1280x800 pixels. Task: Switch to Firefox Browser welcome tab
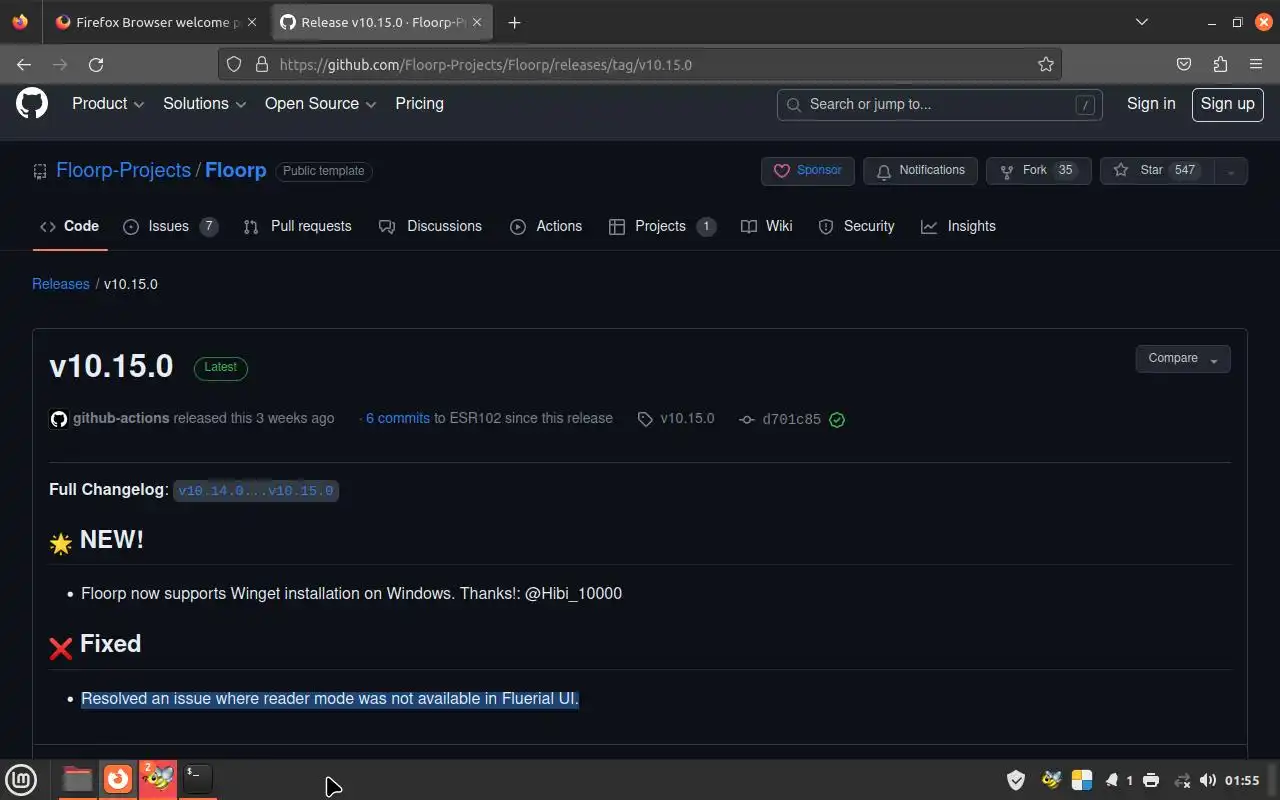click(x=155, y=22)
